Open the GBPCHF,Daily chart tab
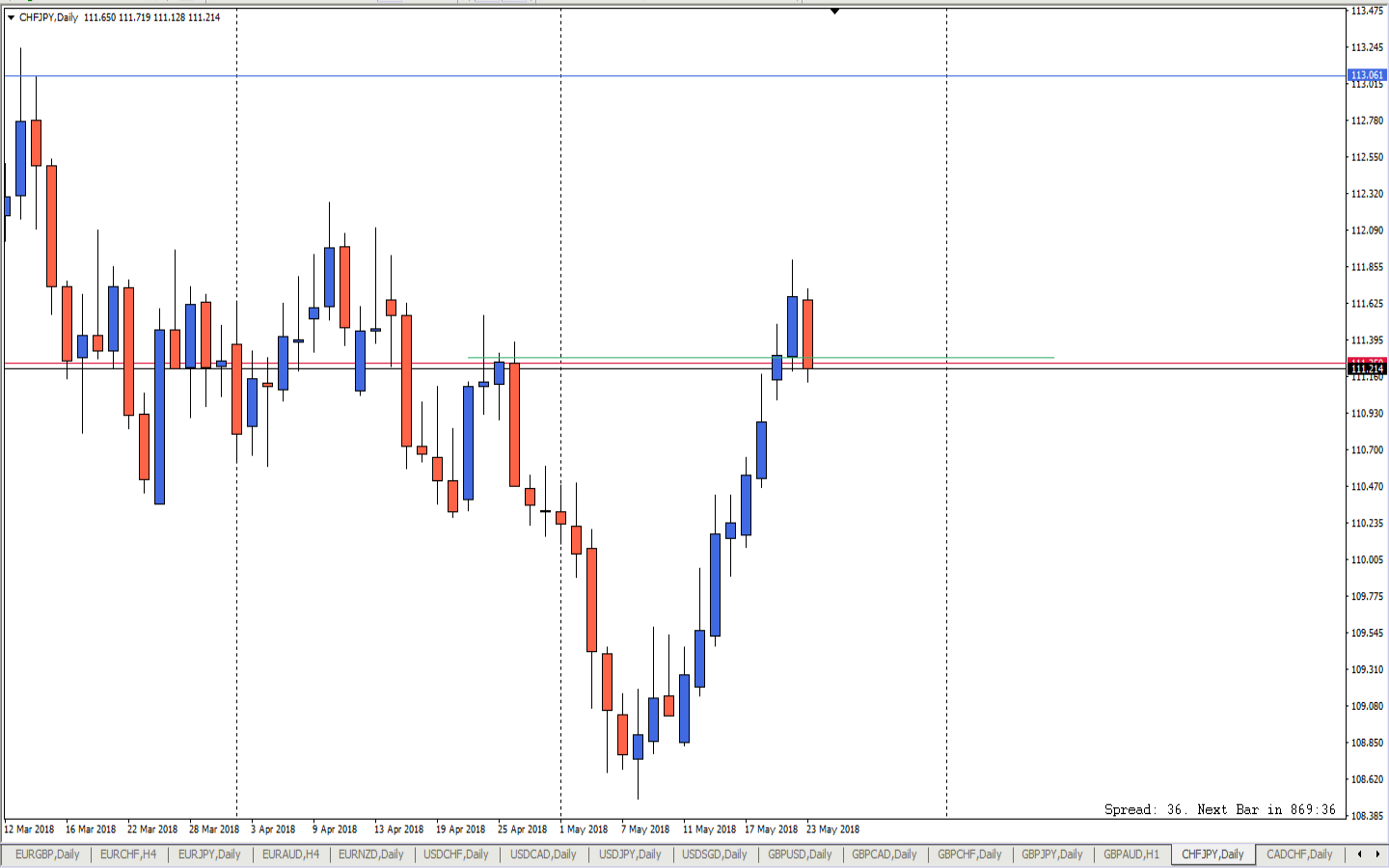This screenshot has height=868, width=1389. (969, 854)
